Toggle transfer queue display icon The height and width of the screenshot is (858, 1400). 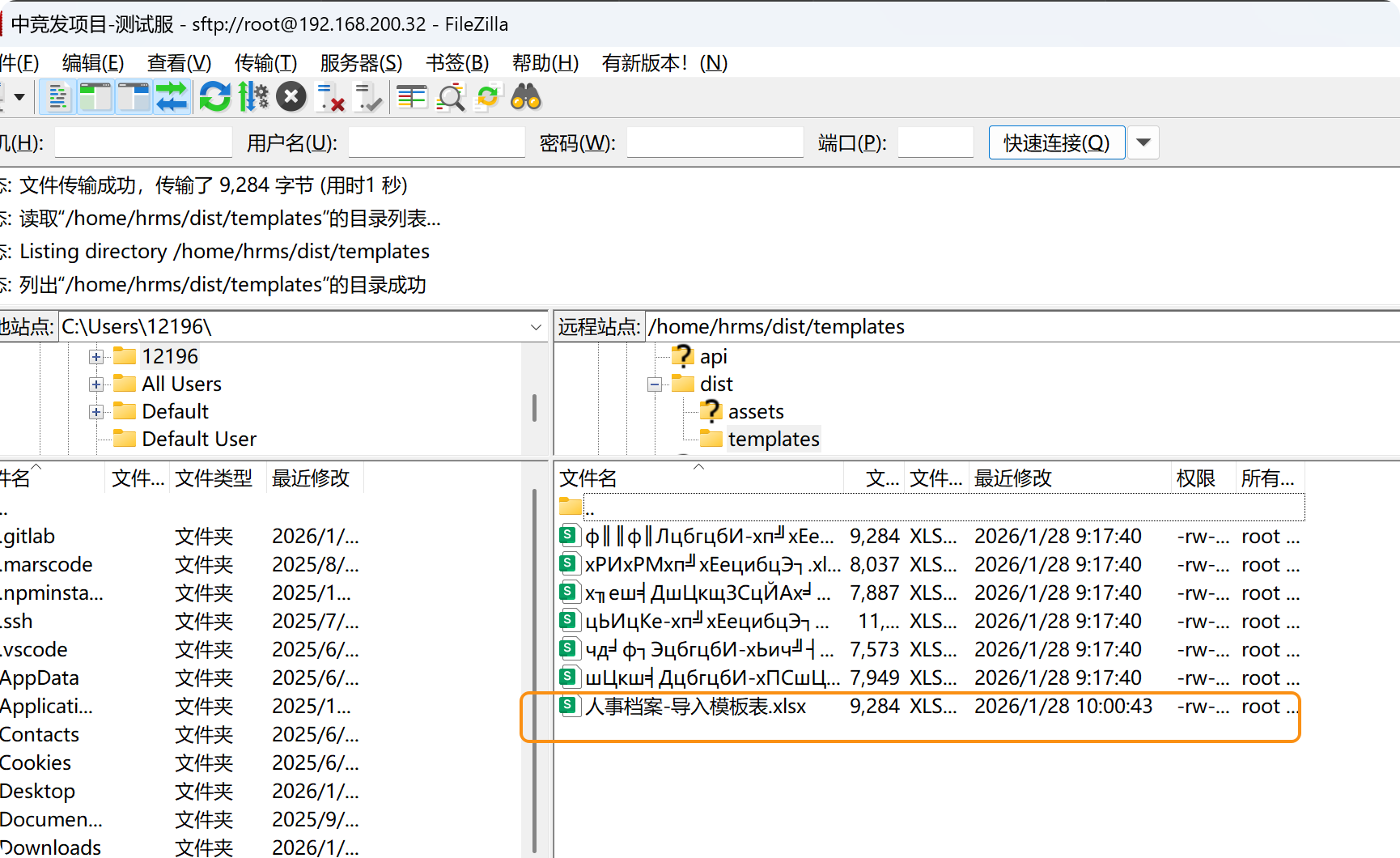[x=172, y=98]
